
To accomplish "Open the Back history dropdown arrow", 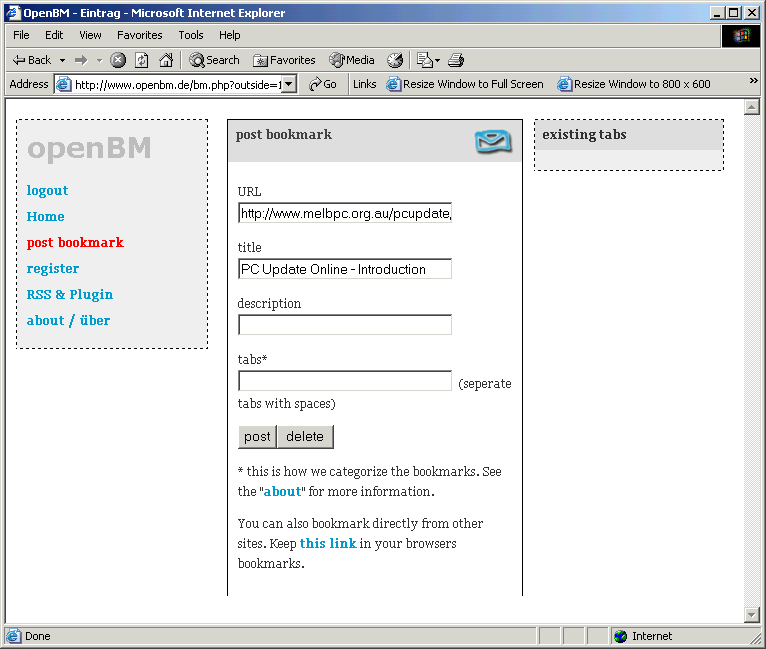I will (x=63, y=61).
